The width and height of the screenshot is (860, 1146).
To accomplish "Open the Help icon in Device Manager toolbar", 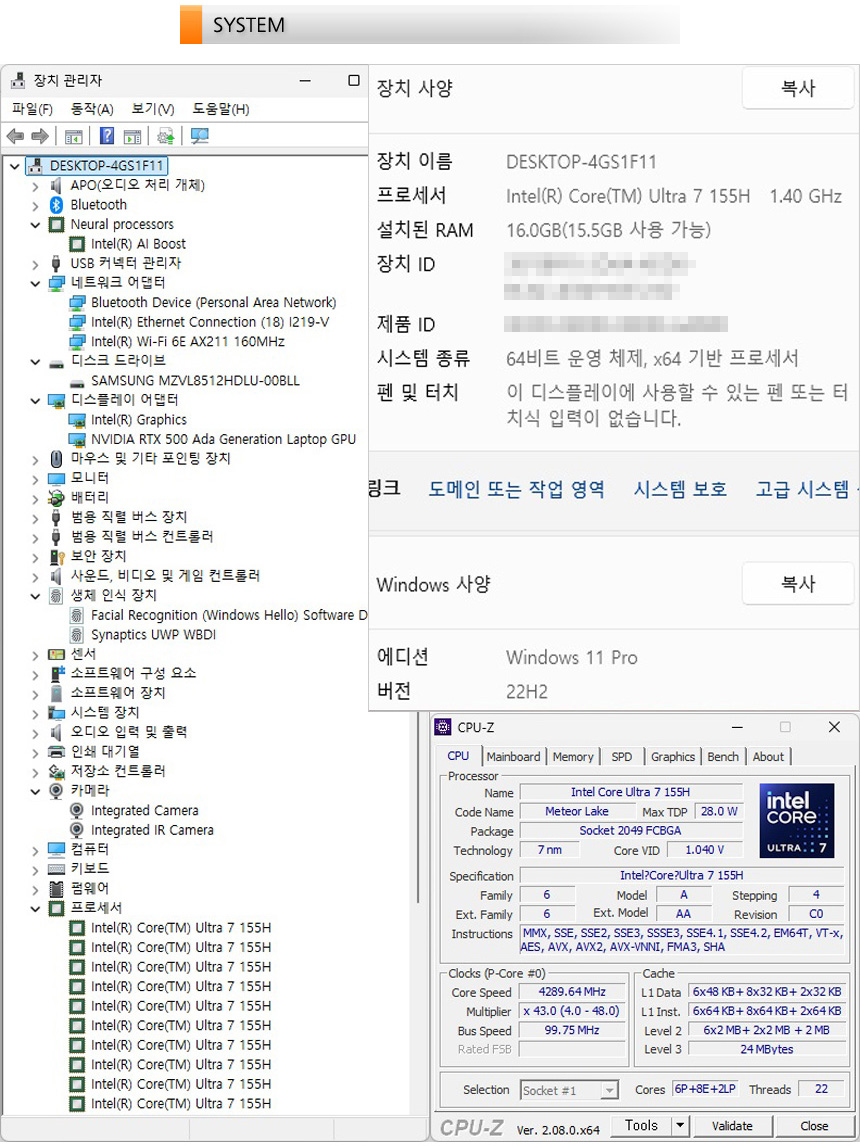I will [x=107, y=136].
